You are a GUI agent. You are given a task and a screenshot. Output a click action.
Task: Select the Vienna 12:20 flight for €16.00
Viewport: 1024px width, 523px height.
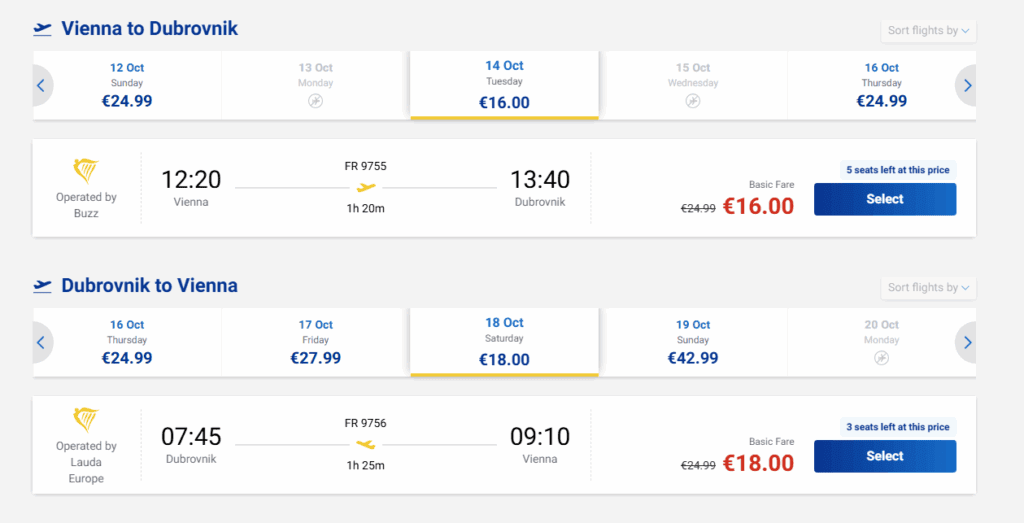884,199
